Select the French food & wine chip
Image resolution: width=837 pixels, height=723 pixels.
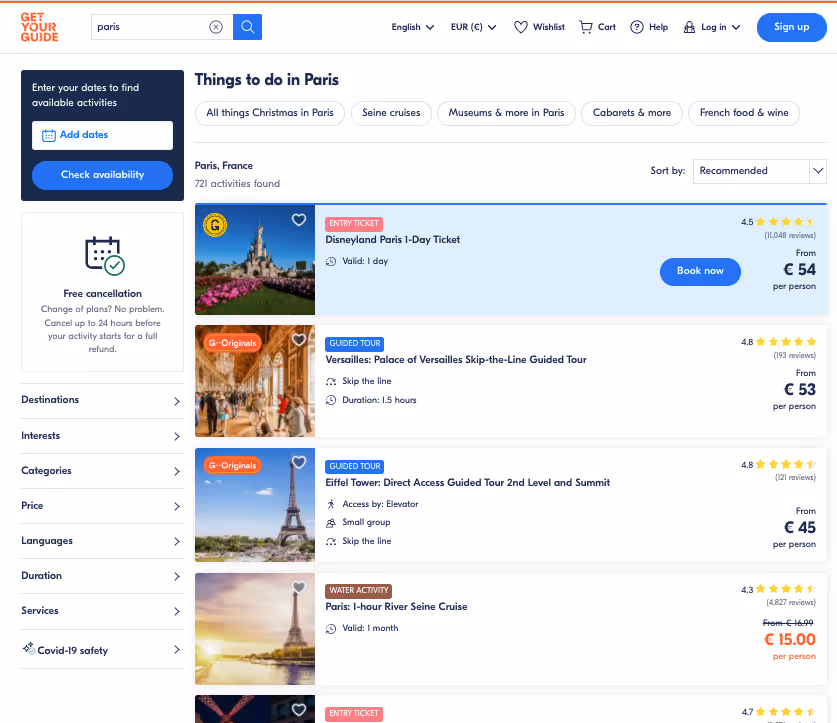(744, 113)
